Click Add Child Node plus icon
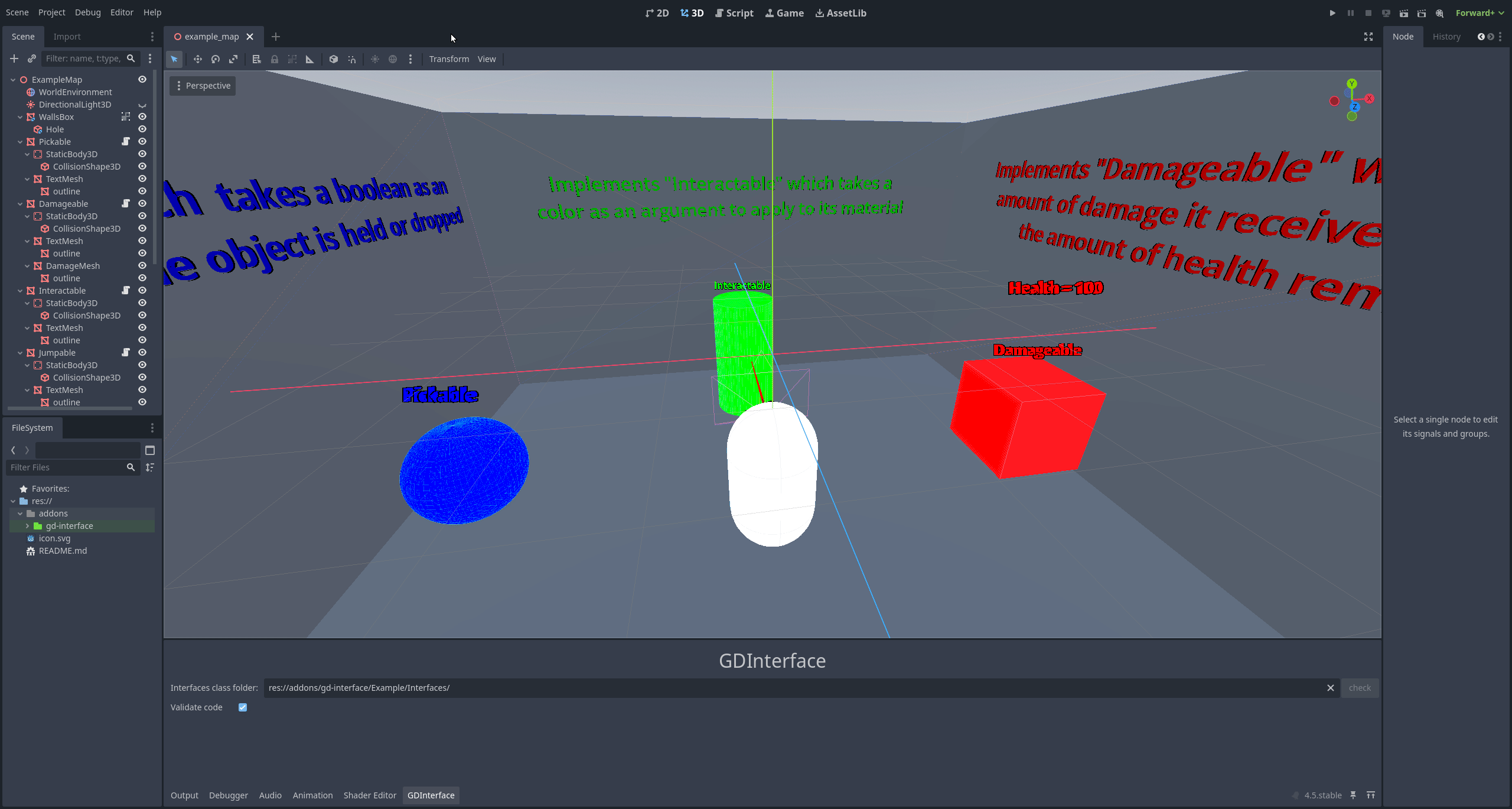Screen dimensions: 1512x809 pyautogui.click(x=14, y=59)
